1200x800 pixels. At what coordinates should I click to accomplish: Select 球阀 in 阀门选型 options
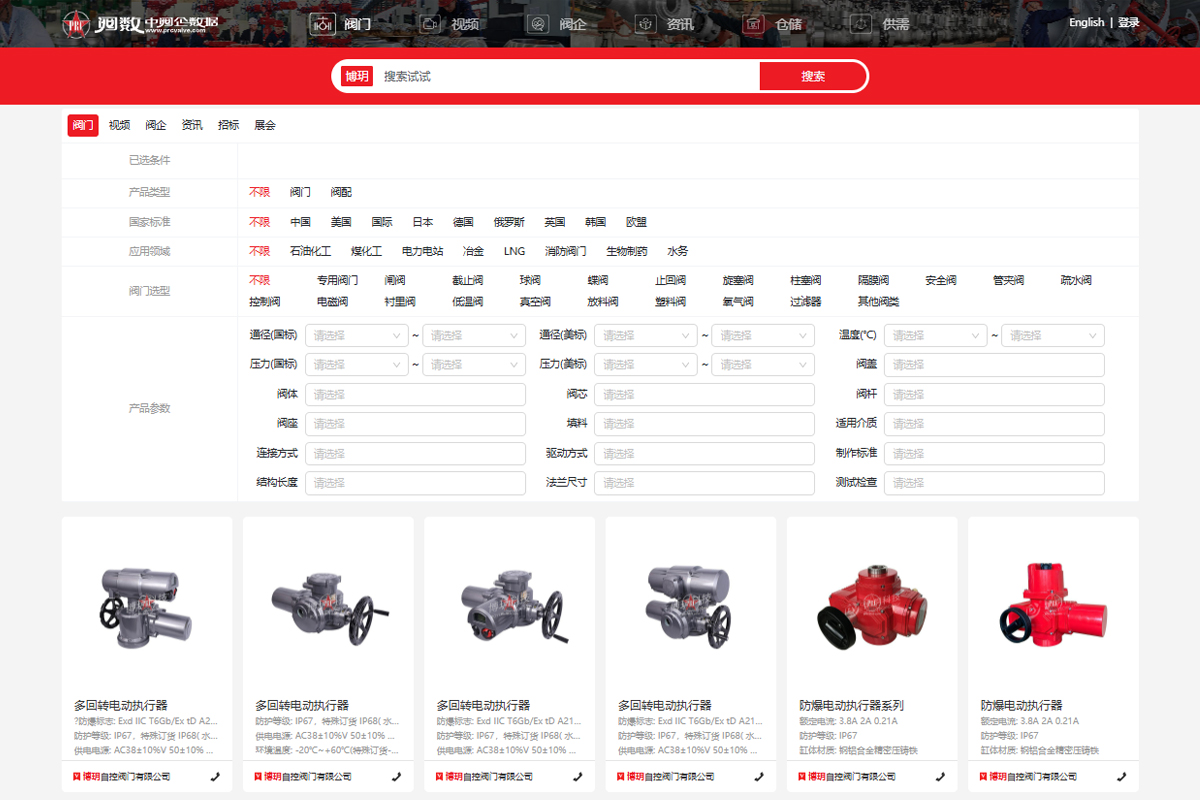point(530,280)
